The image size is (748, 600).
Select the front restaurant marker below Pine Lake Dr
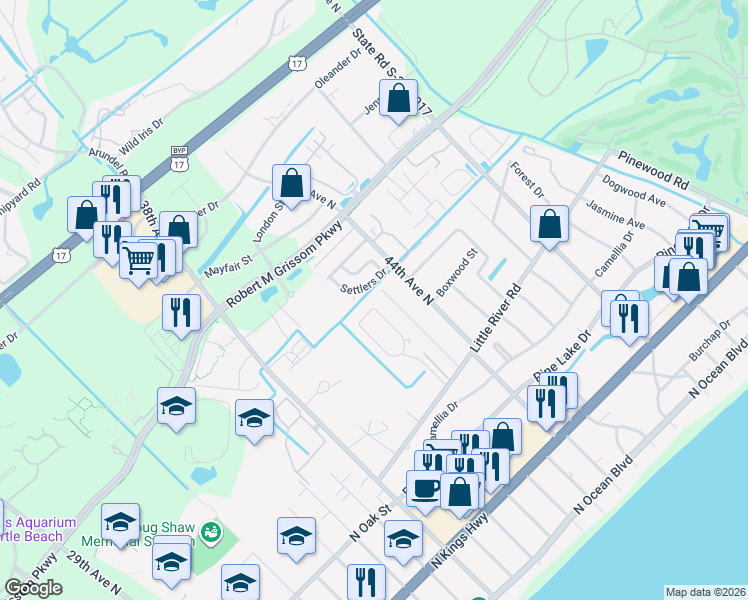pos(546,404)
